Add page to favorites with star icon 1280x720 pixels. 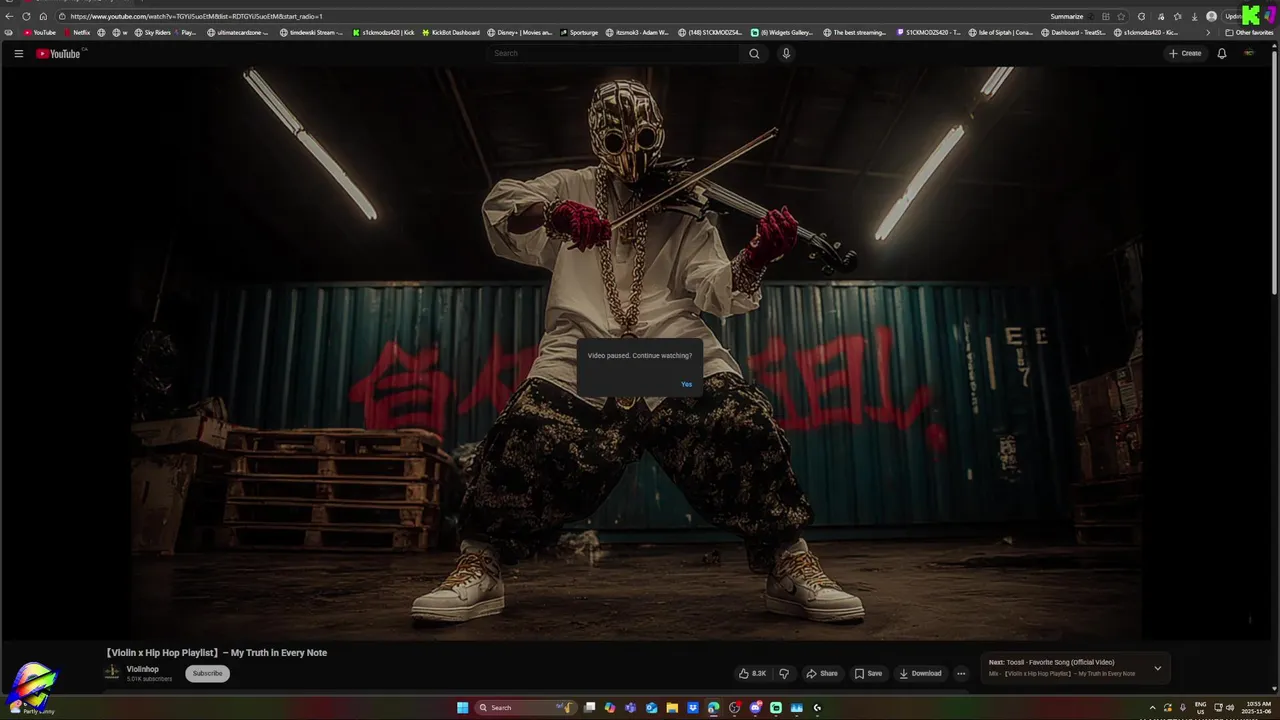pyautogui.click(x=1121, y=16)
